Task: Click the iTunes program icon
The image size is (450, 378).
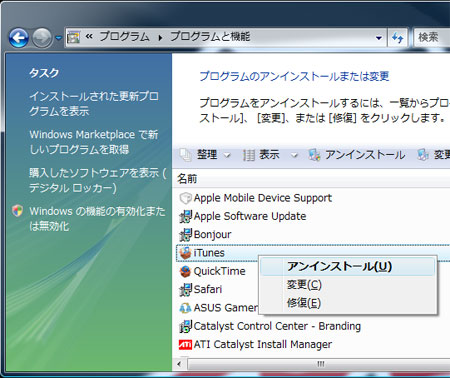Action: (x=185, y=253)
